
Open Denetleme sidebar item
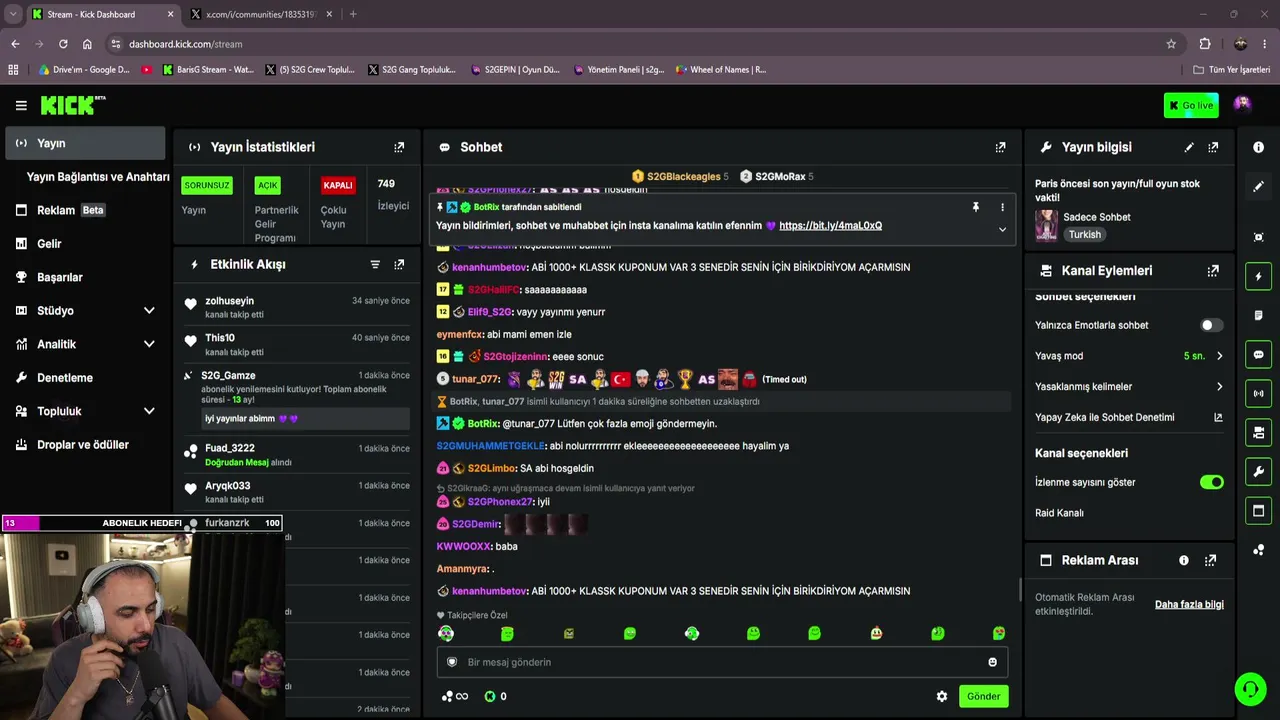coord(85,378)
